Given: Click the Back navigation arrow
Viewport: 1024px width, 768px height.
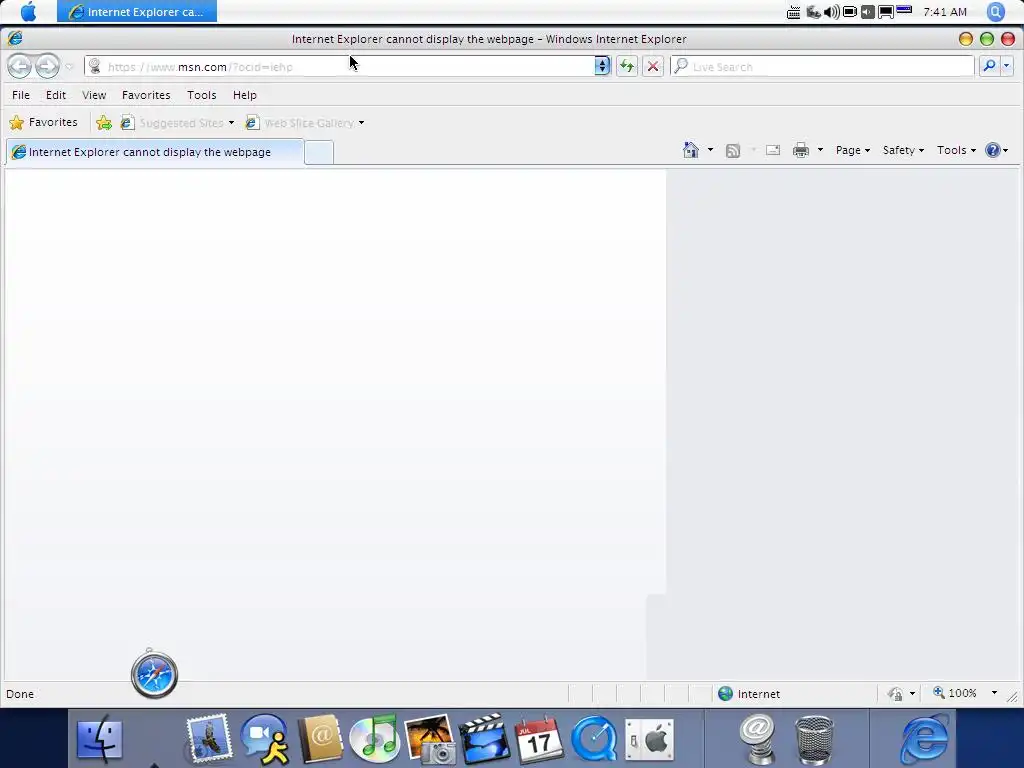Looking at the screenshot, I should (x=20, y=66).
